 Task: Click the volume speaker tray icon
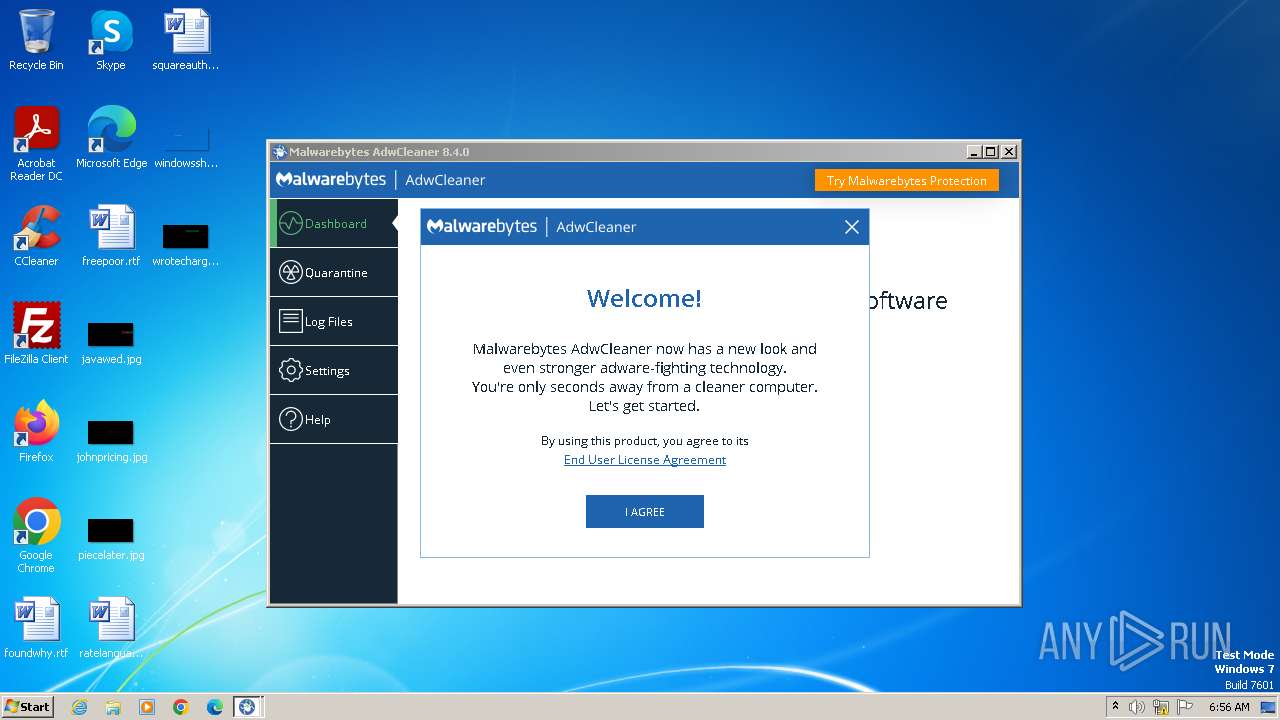(1137, 707)
